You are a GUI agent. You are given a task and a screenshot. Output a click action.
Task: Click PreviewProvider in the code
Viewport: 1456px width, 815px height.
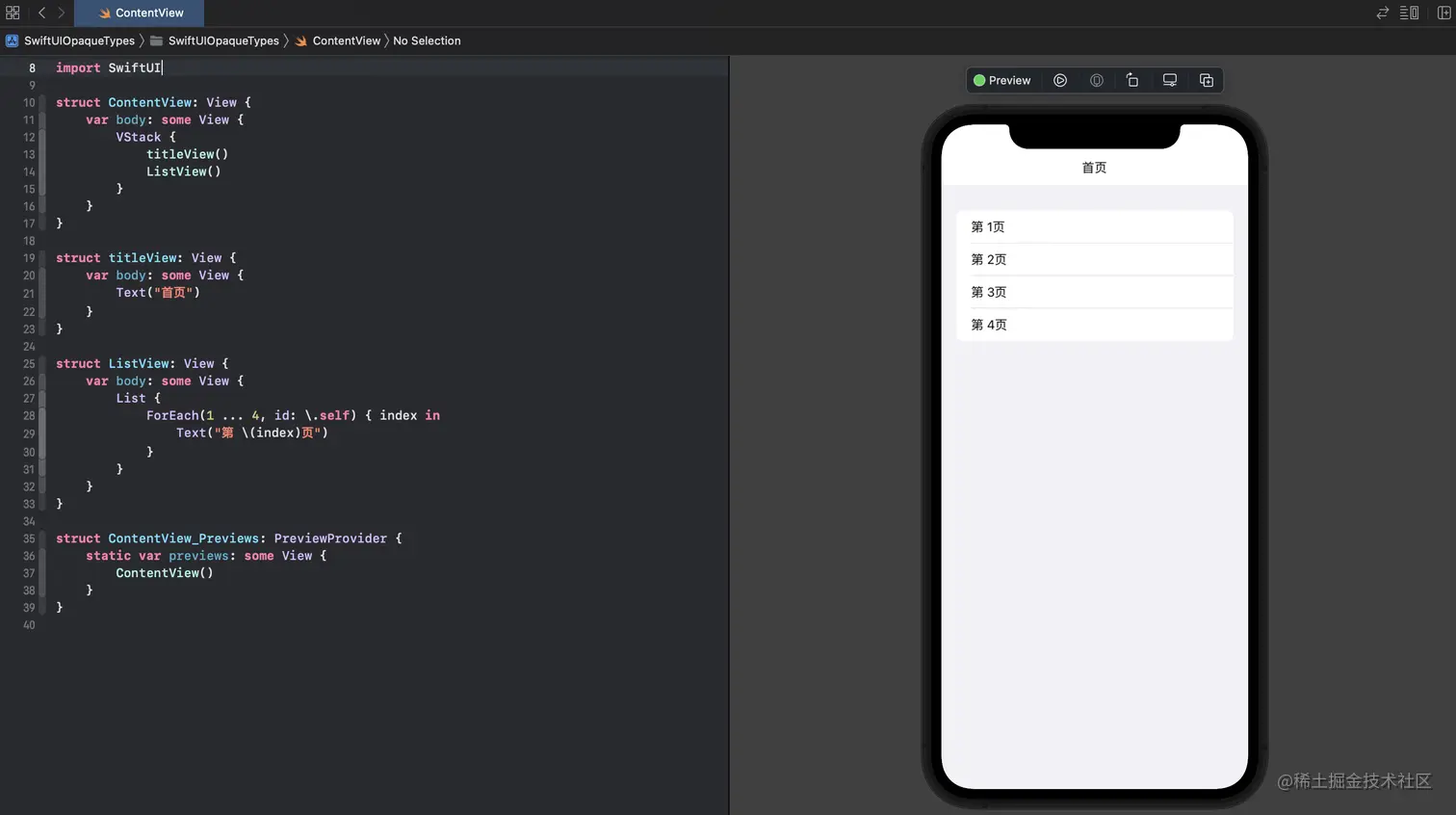[330, 539]
